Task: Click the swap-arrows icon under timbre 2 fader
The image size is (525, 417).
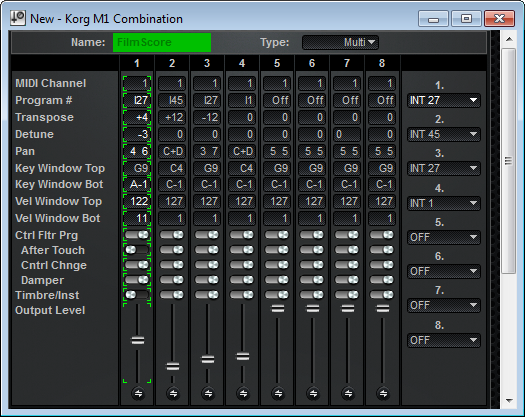Action: click(x=173, y=393)
